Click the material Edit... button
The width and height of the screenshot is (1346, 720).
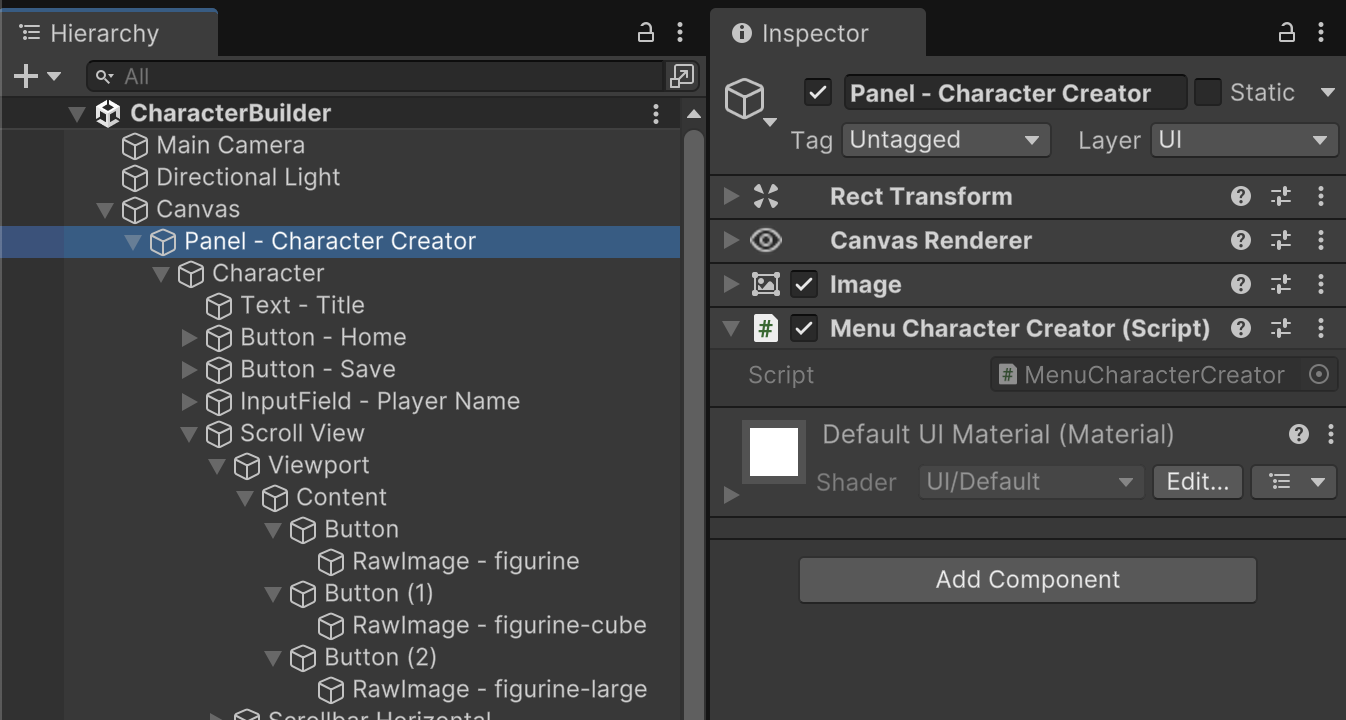1197,482
